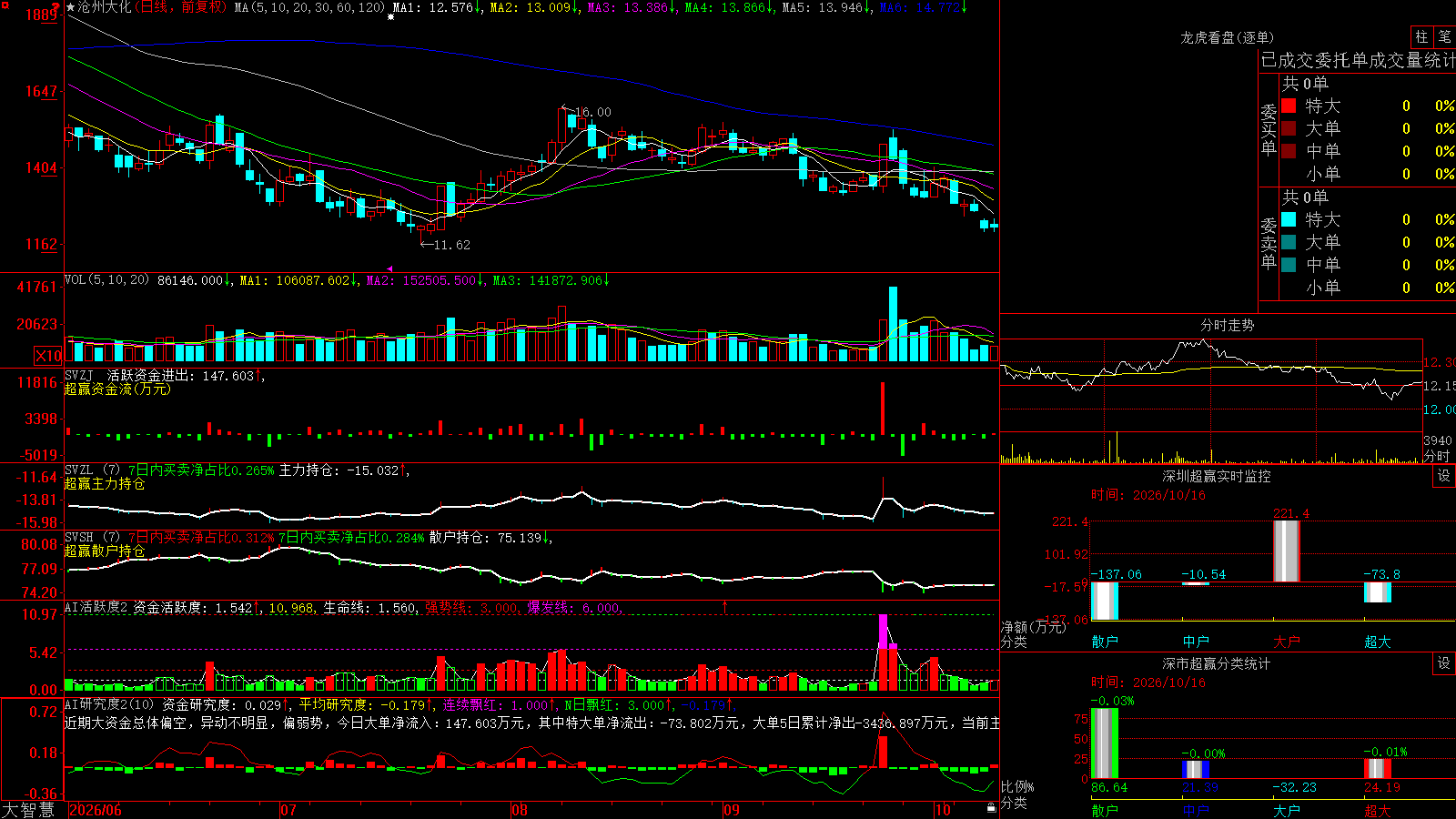Click the 2026/06 date on the time axis
Viewport: 1456px width, 819px height.
tap(96, 810)
